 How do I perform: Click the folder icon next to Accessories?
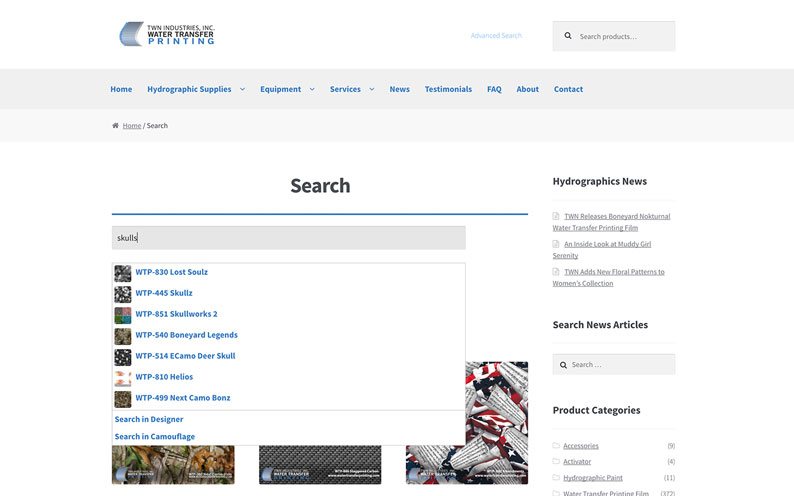tap(556, 445)
